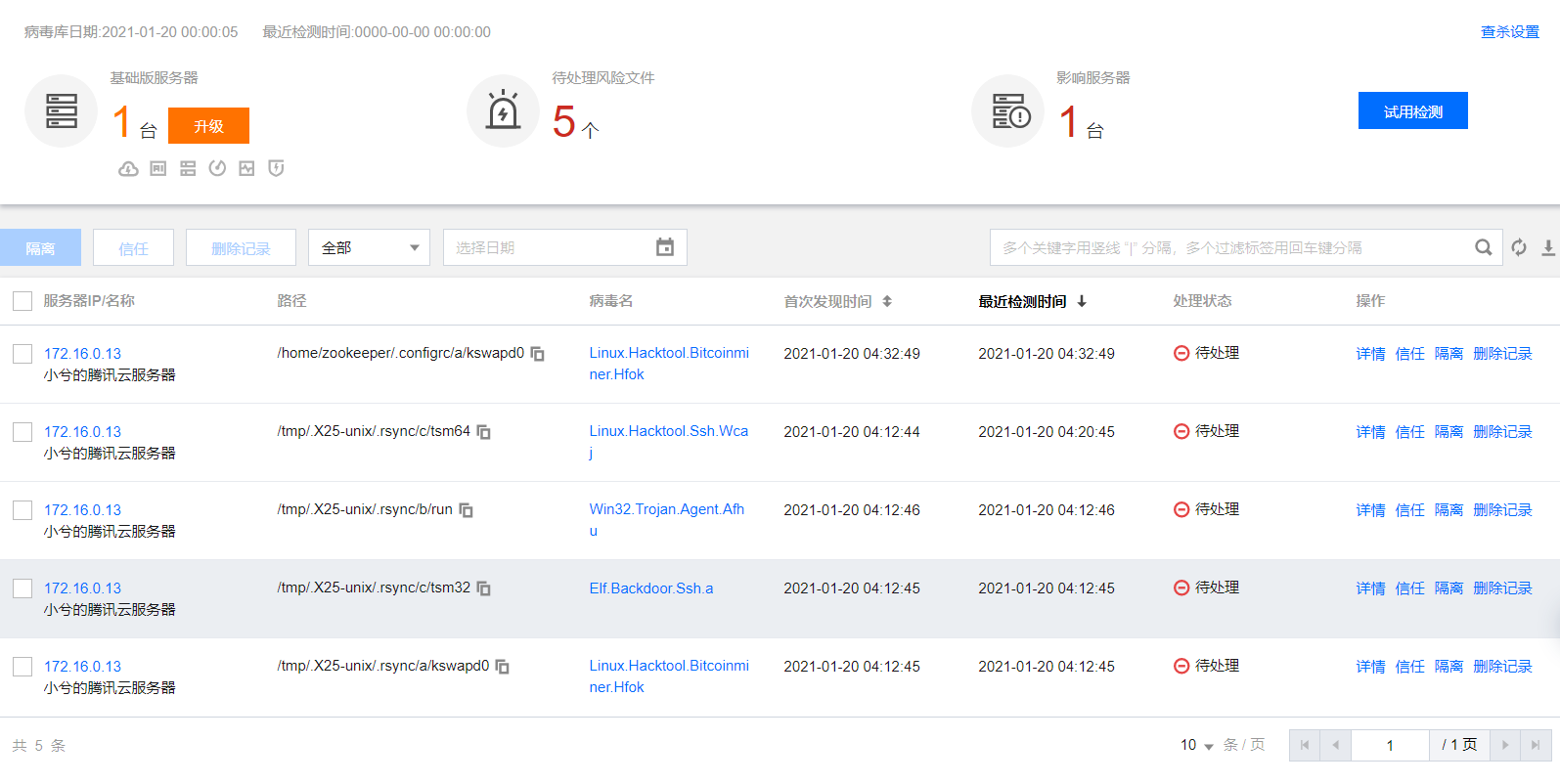Click latest-detected time 2021-01-20 04:20:45
The height and width of the screenshot is (784, 1560).
point(1047,432)
